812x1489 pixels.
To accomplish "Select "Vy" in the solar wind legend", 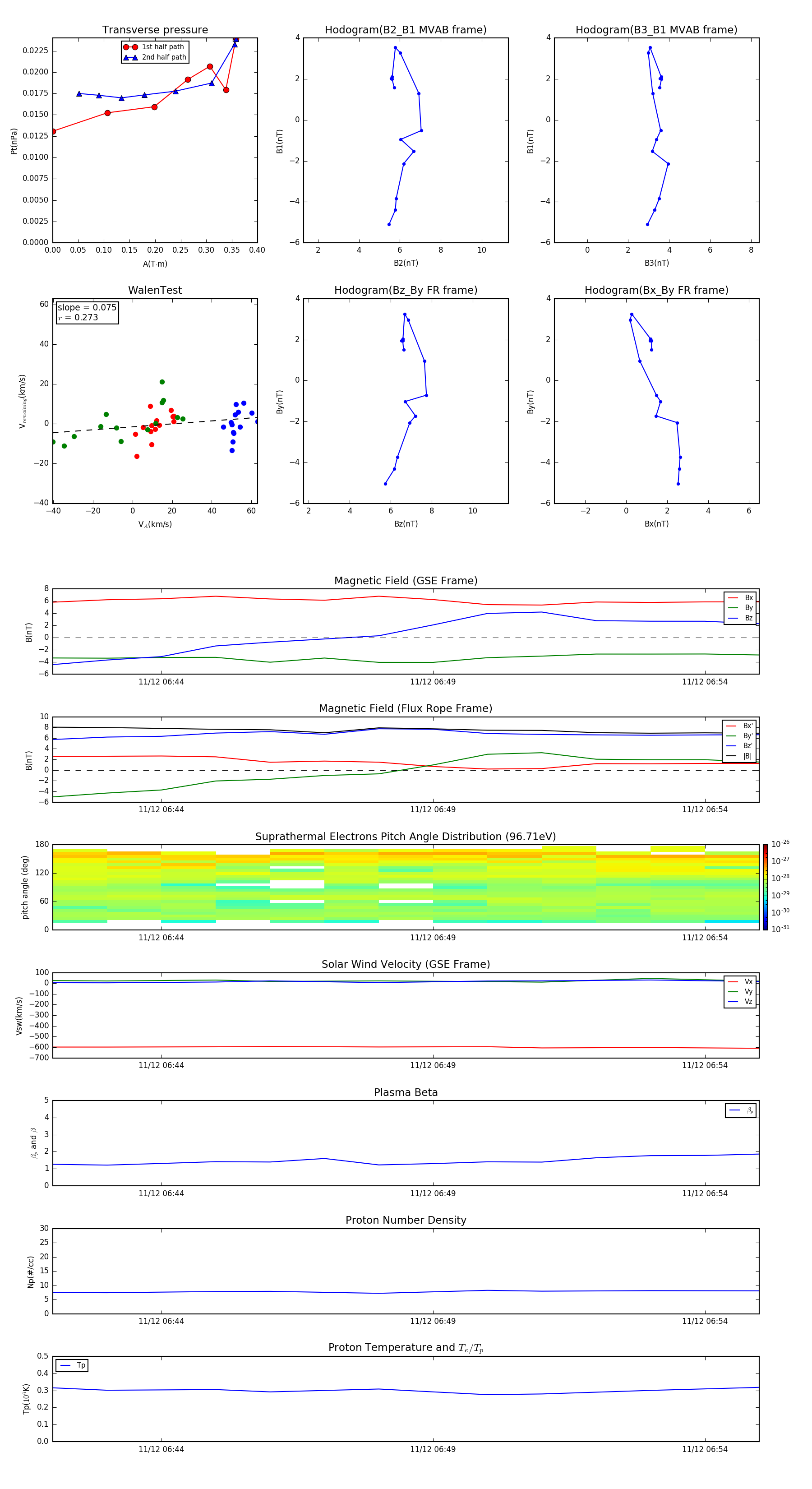I will point(741,992).
